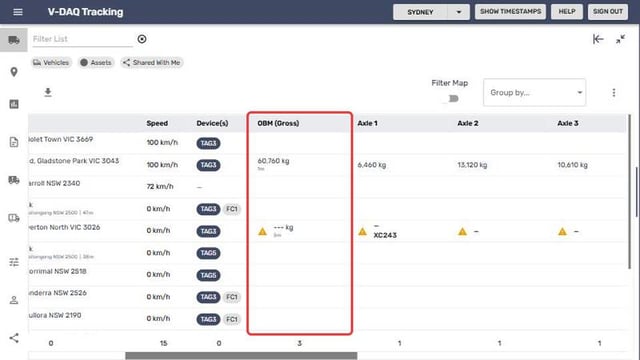Sort by Axle 1 column header
The image size is (640, 360).
tap(367, 123)
